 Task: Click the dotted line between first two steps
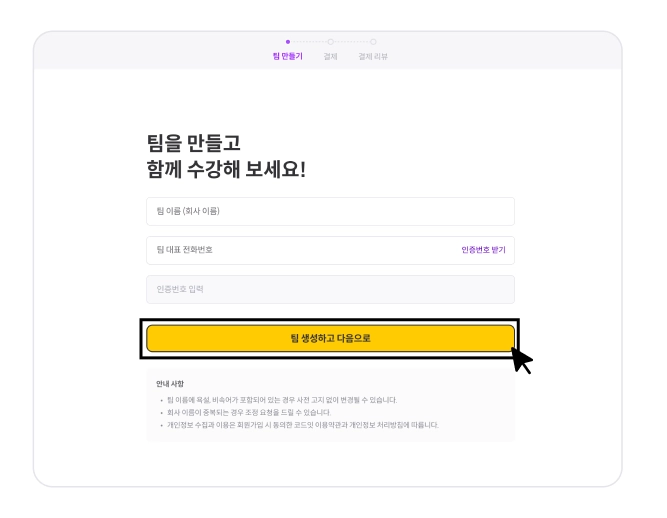point(309,42)
